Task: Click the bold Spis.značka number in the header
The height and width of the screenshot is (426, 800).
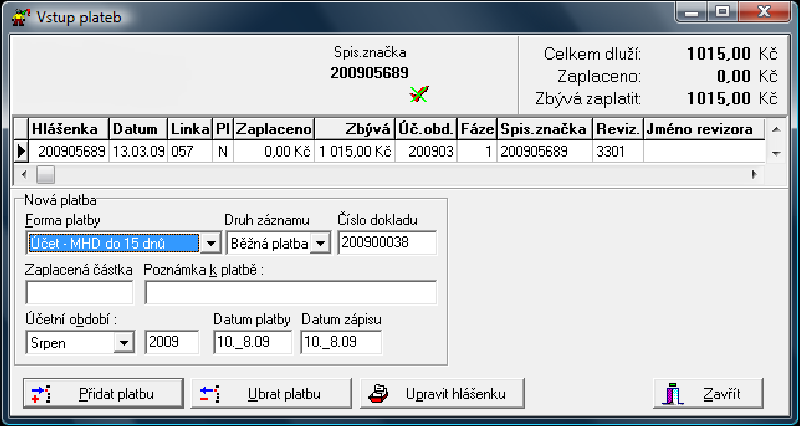Action: 369,73
